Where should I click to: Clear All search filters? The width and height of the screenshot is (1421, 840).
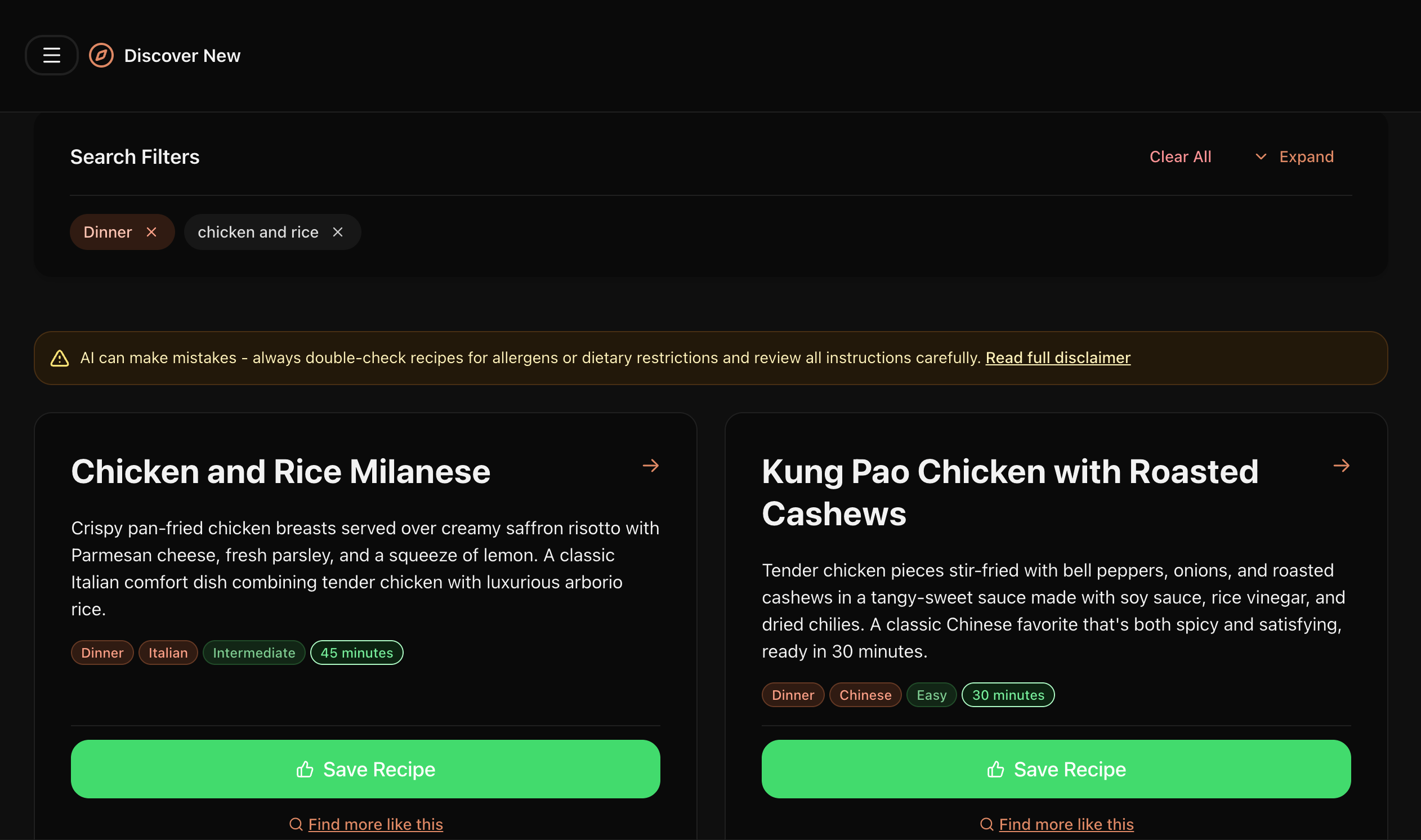point(1181,156)
